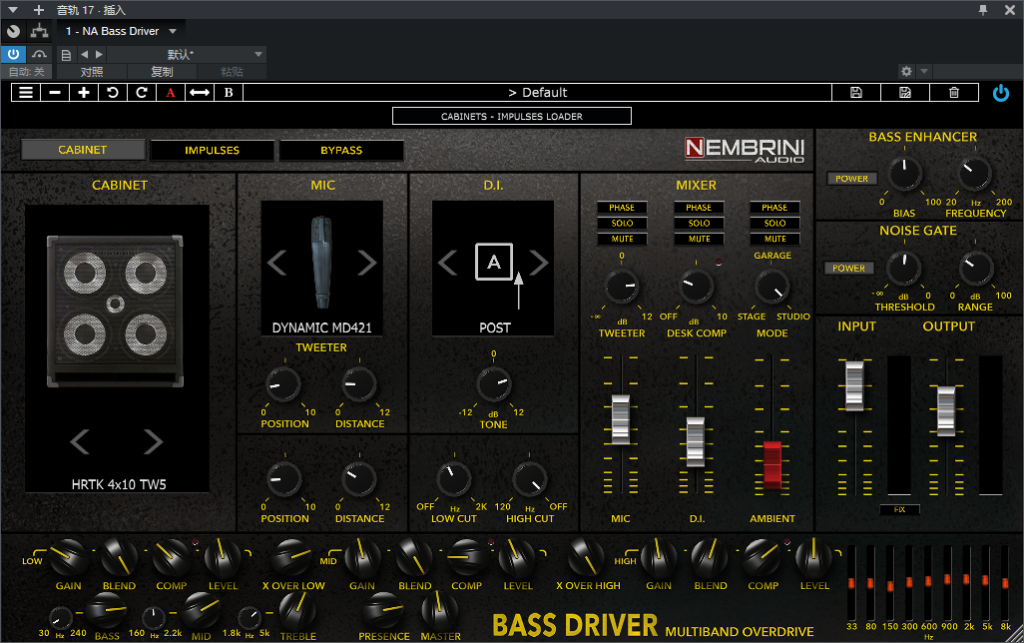1024x643 pixels.
Task: Go to the next host preset arrow
Action: tap(99, 55)
